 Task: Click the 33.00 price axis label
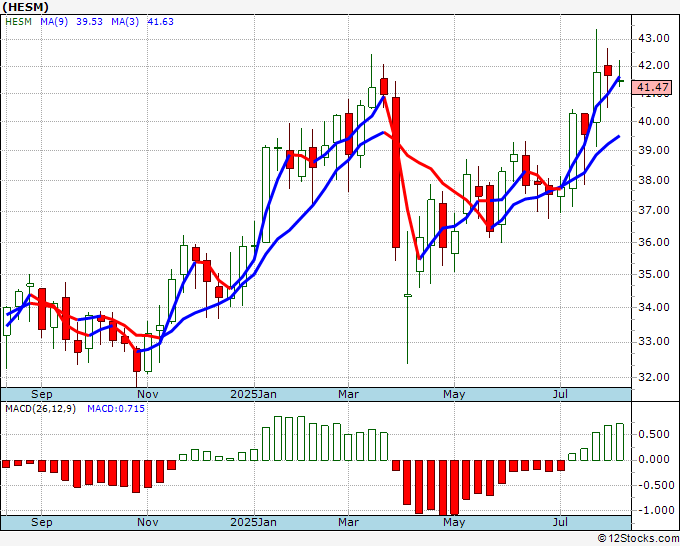654,341
